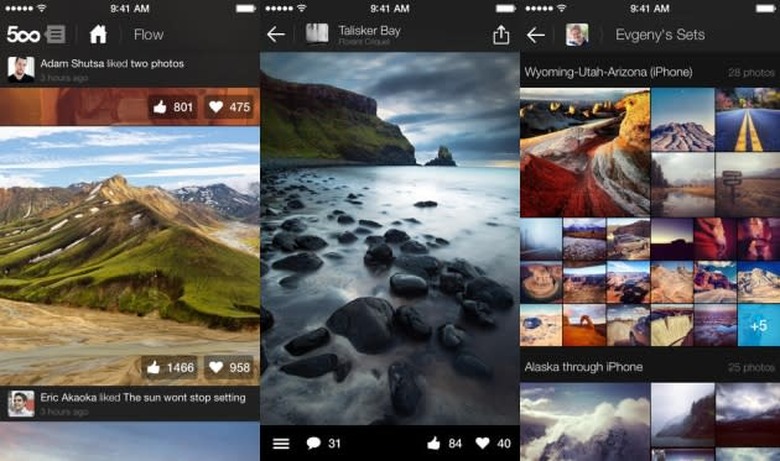This screenshot has height=461, width=780.
Task: Open Eric Akaoka's profile avatar
Action: 20,403
